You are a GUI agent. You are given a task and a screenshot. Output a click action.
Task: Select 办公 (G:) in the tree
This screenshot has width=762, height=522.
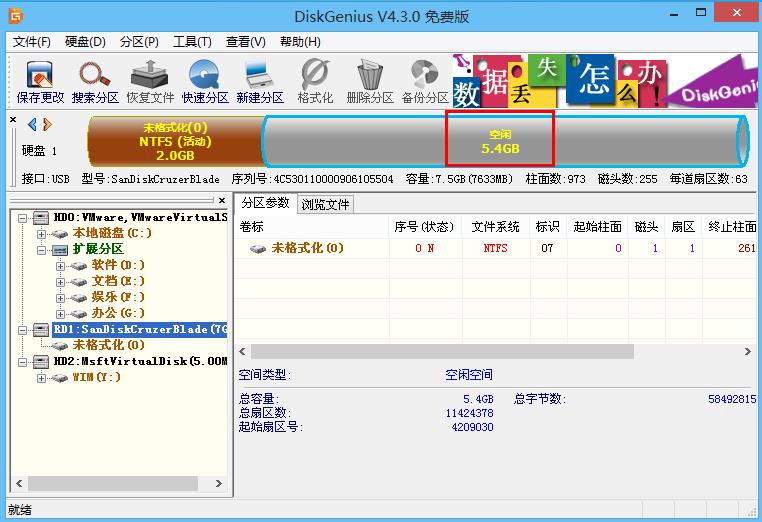click(x=118, y=313)
